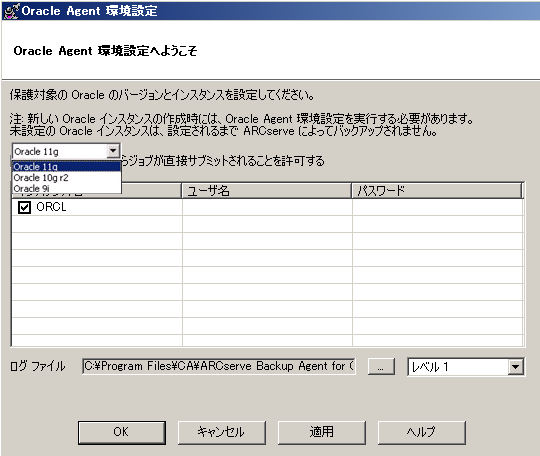This screenshot has width=540, height=456.
Task: Choose Oracle 10g r2 in the list
Action: click(67, 178)
